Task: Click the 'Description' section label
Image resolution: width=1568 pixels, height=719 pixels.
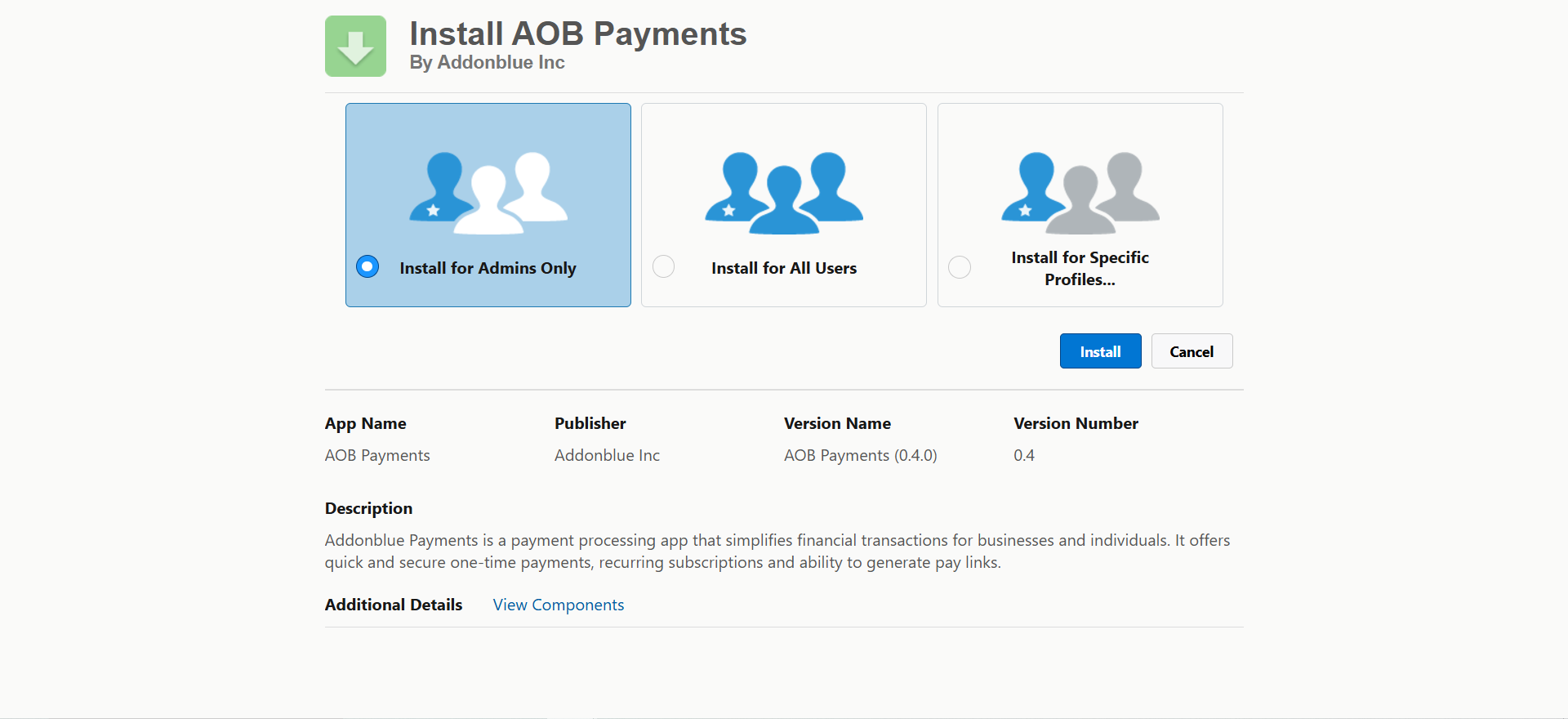Action: 368,508
